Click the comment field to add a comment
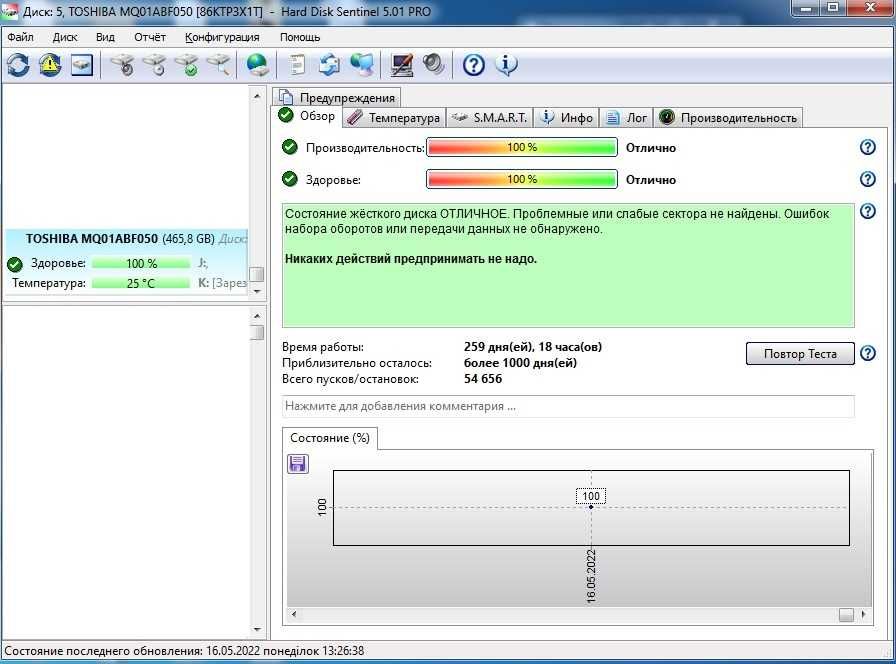This screenshot has width=896, height=664. tap(568, 406)
